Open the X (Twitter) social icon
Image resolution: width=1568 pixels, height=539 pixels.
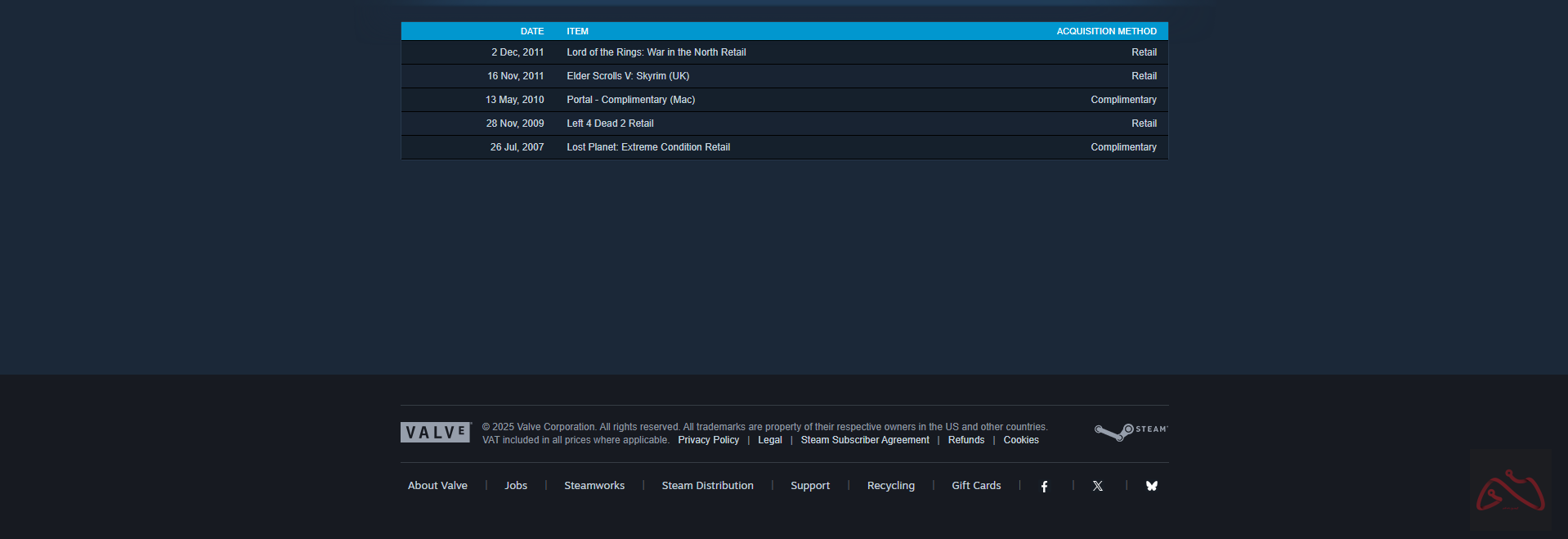point(1098,486)
